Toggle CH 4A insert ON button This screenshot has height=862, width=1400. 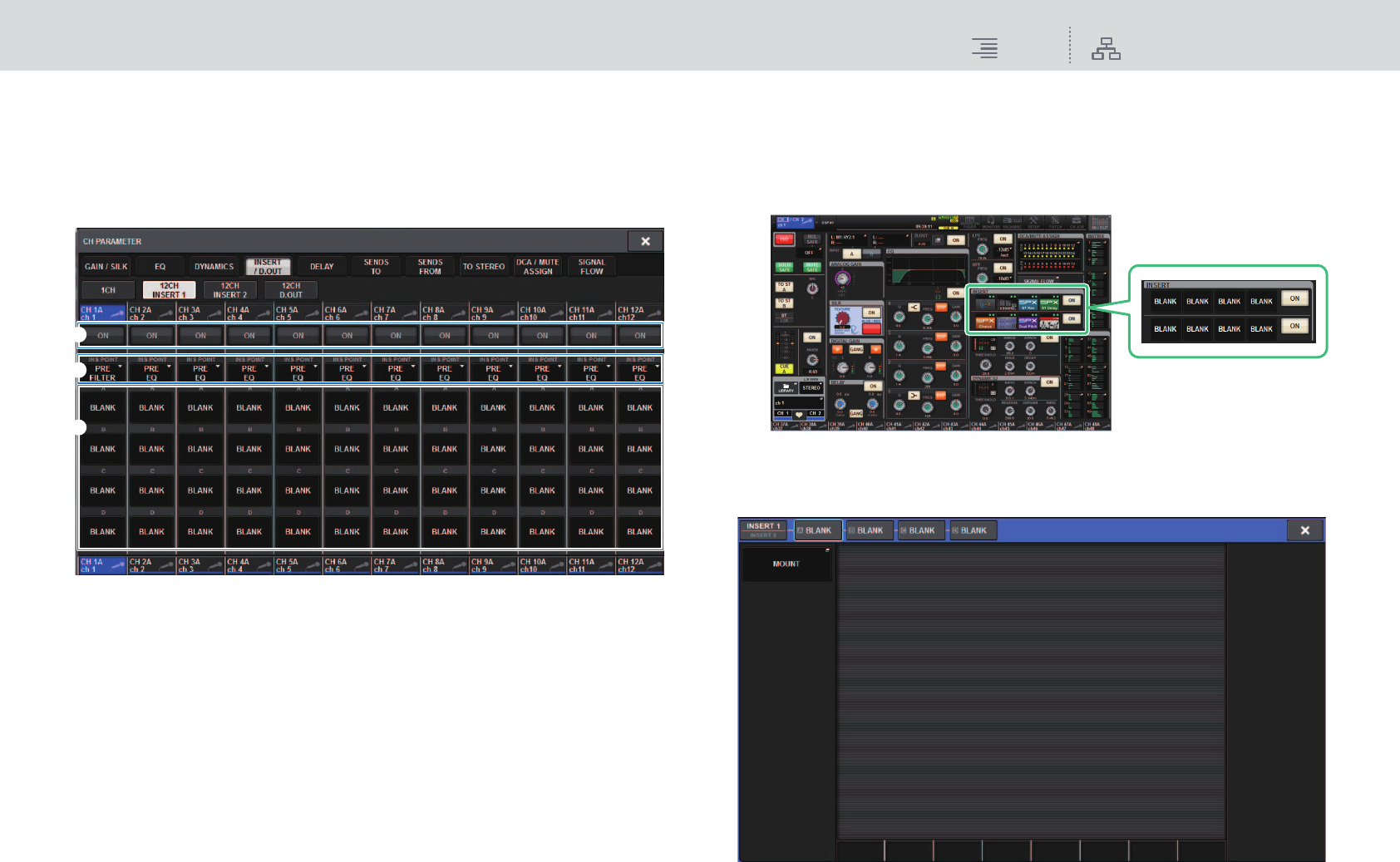pyautogui.click(x=249, y=336)
